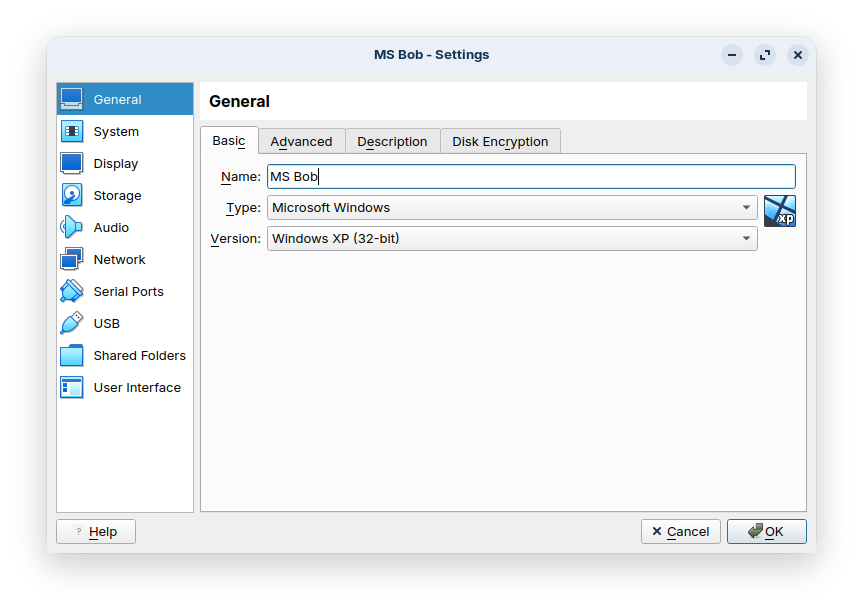Click the Windows XP OS type icon
863x610 pixels.
click(779, 211)
